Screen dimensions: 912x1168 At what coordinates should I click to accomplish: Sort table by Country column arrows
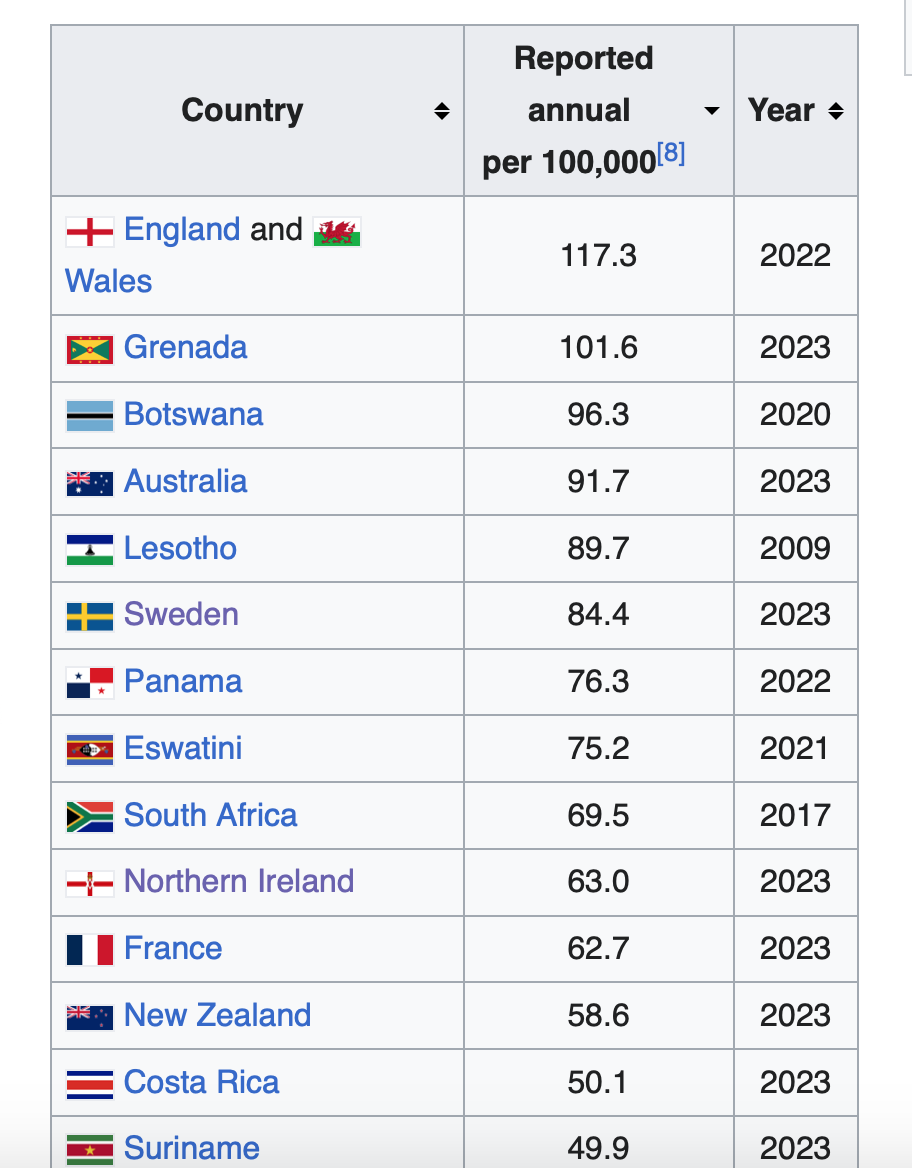[x=442, y=111]
